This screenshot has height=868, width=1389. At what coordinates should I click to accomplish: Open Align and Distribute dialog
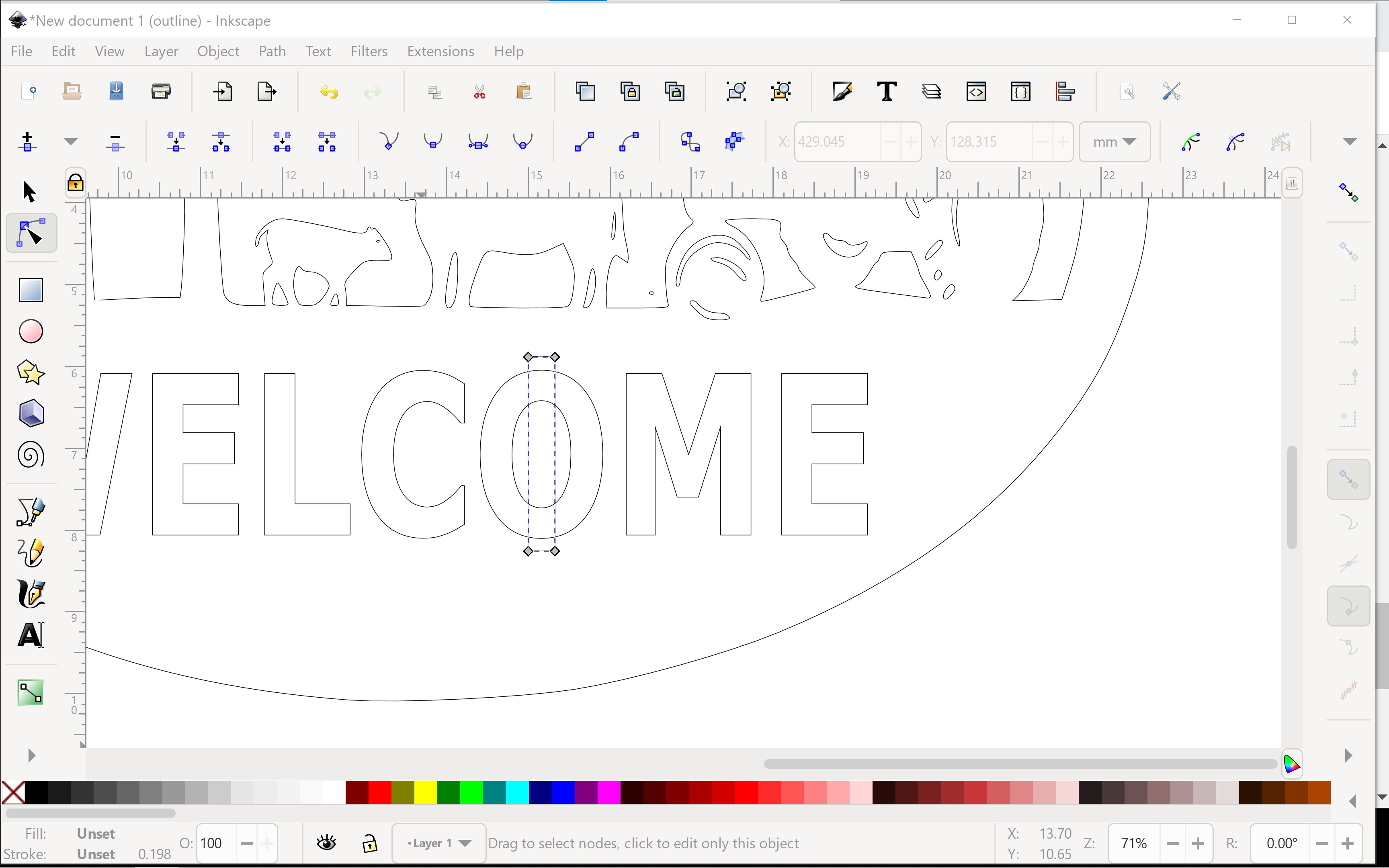1065,91
